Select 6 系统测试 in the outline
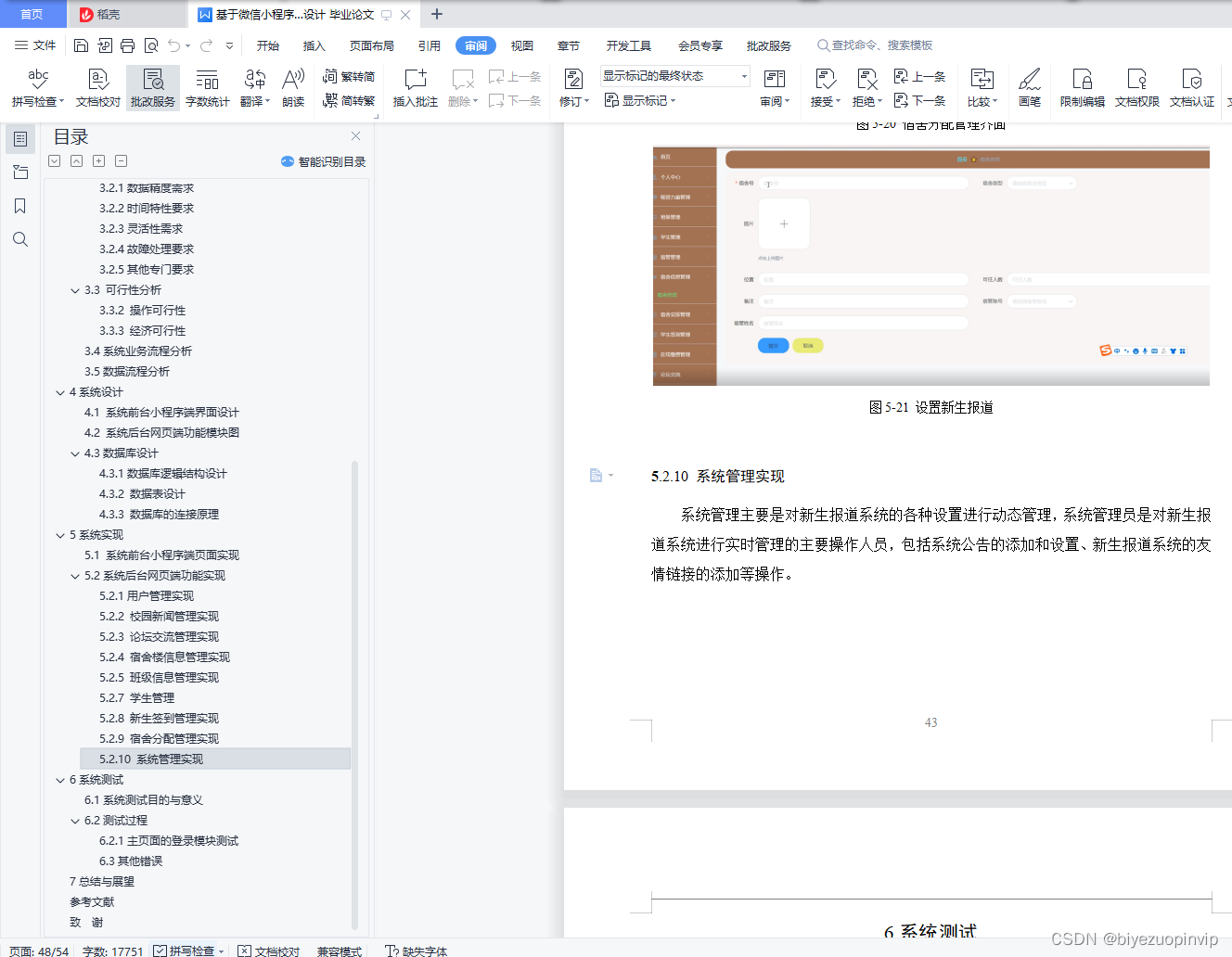Viewport: 1232px width, 957px height. [99, 779]
